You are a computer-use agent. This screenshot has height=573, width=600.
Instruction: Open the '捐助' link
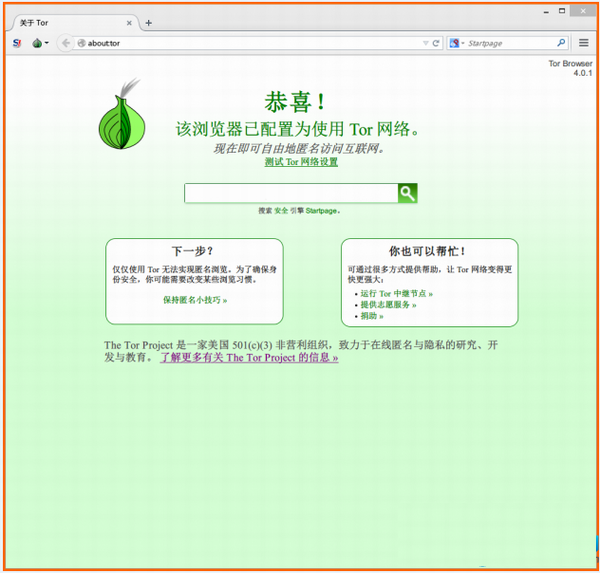pyautogui.click(x=372, y=316)
